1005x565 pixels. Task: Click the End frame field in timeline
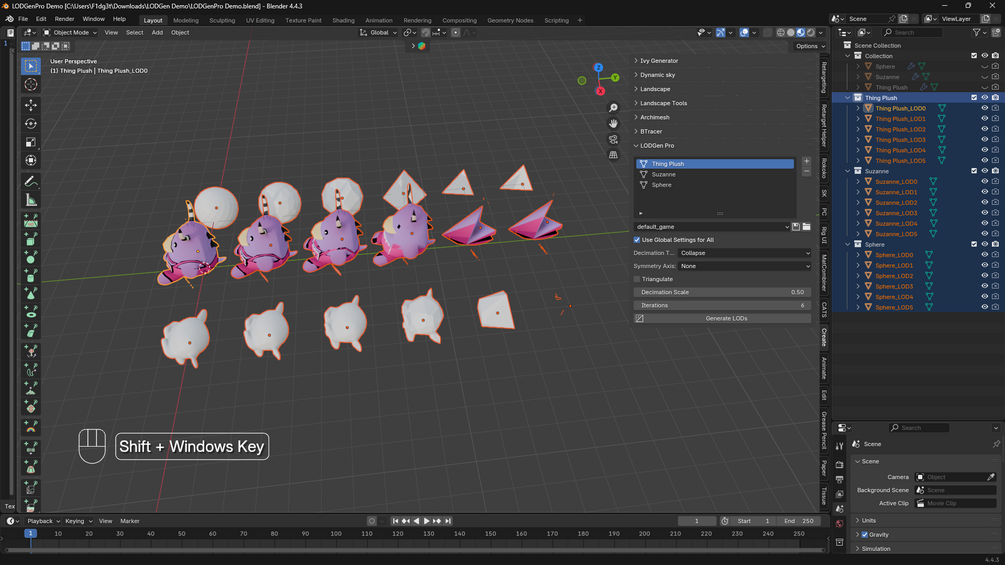[x=798, y=521]
